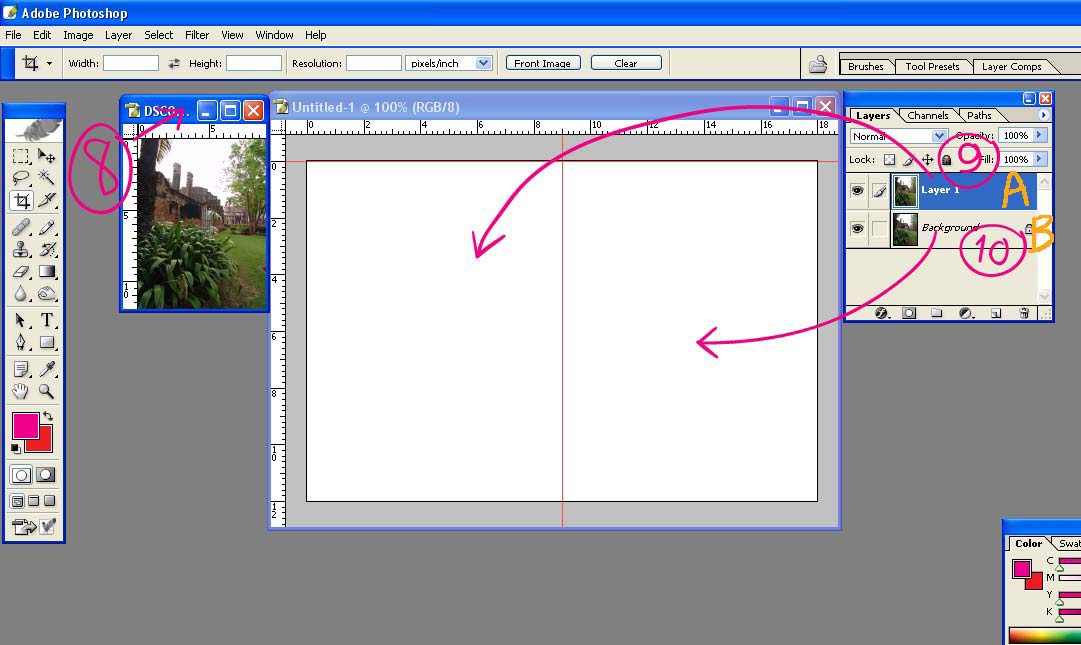
Task: Toggle lock transparent pixels in Layers panel
Action: pos(888,160)
